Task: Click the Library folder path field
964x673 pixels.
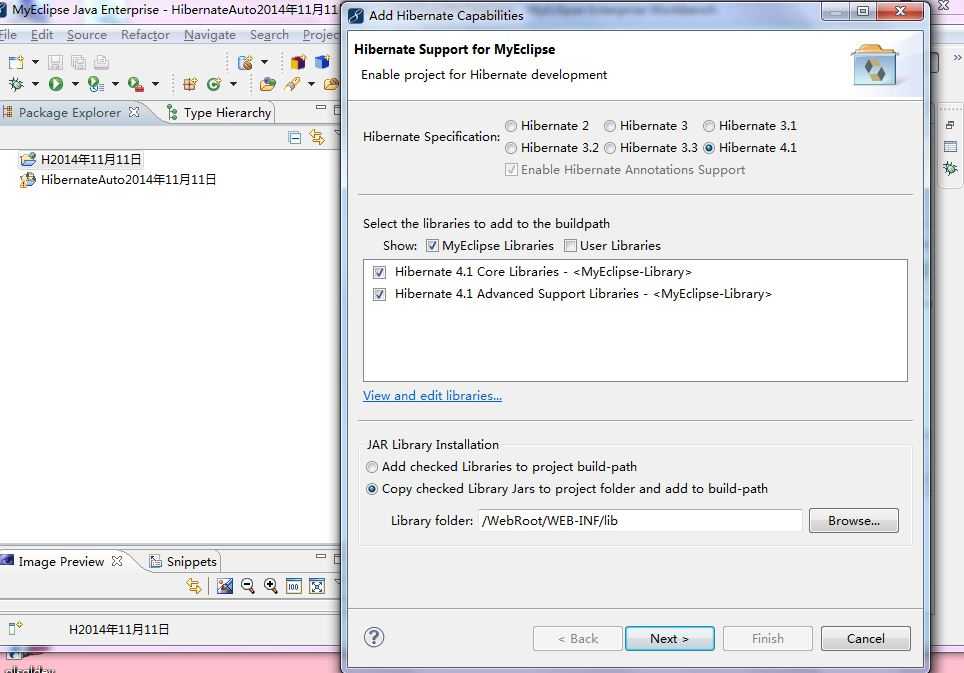Action: click(640, 521)
